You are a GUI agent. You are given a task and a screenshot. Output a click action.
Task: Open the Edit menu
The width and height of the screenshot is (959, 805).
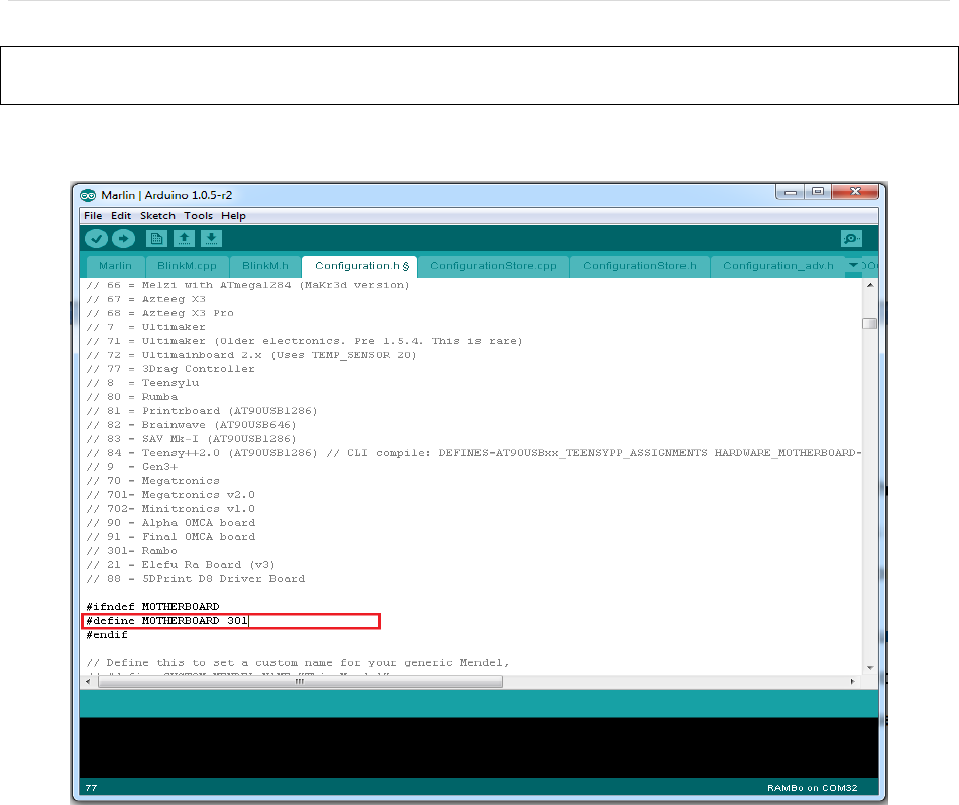[121, 216]
